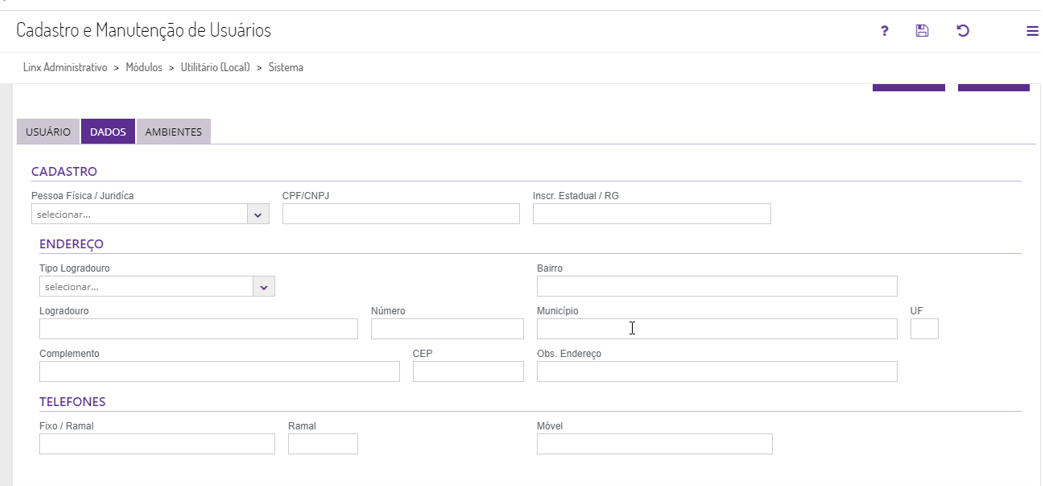
Task: Click the UF input box
Action: 925,329
